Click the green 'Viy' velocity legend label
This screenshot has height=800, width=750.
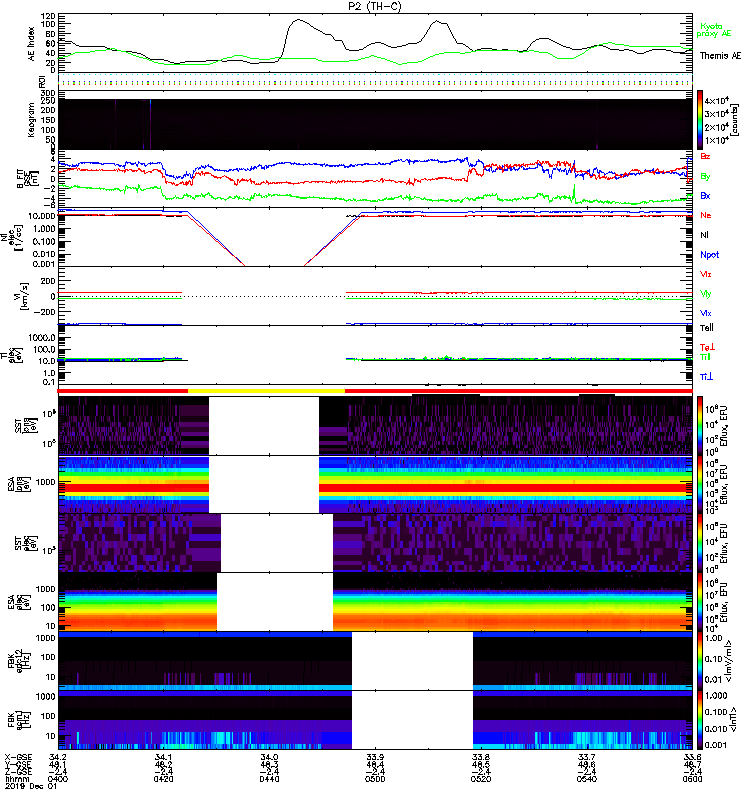tap(705, 294)
